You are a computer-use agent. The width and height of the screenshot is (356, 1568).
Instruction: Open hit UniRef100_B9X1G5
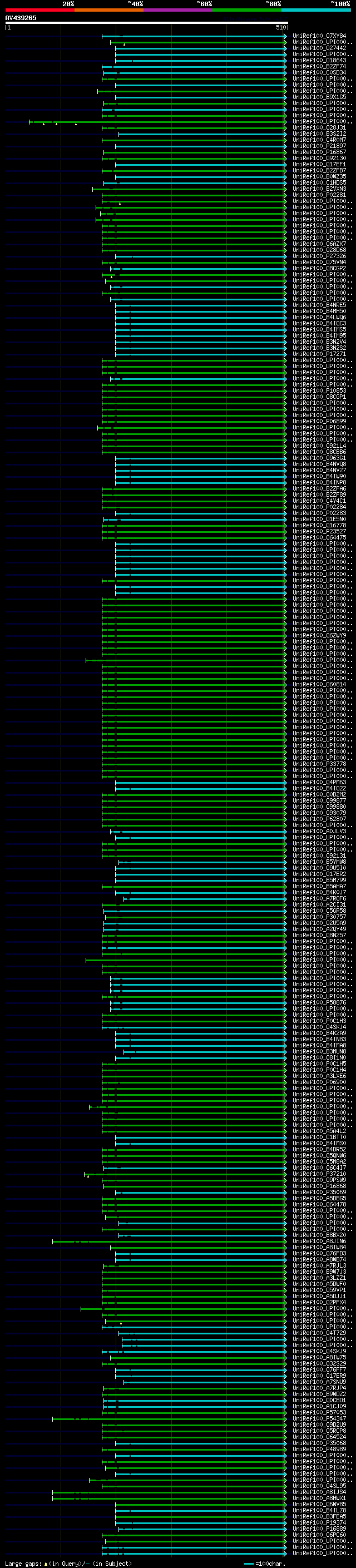319,97
